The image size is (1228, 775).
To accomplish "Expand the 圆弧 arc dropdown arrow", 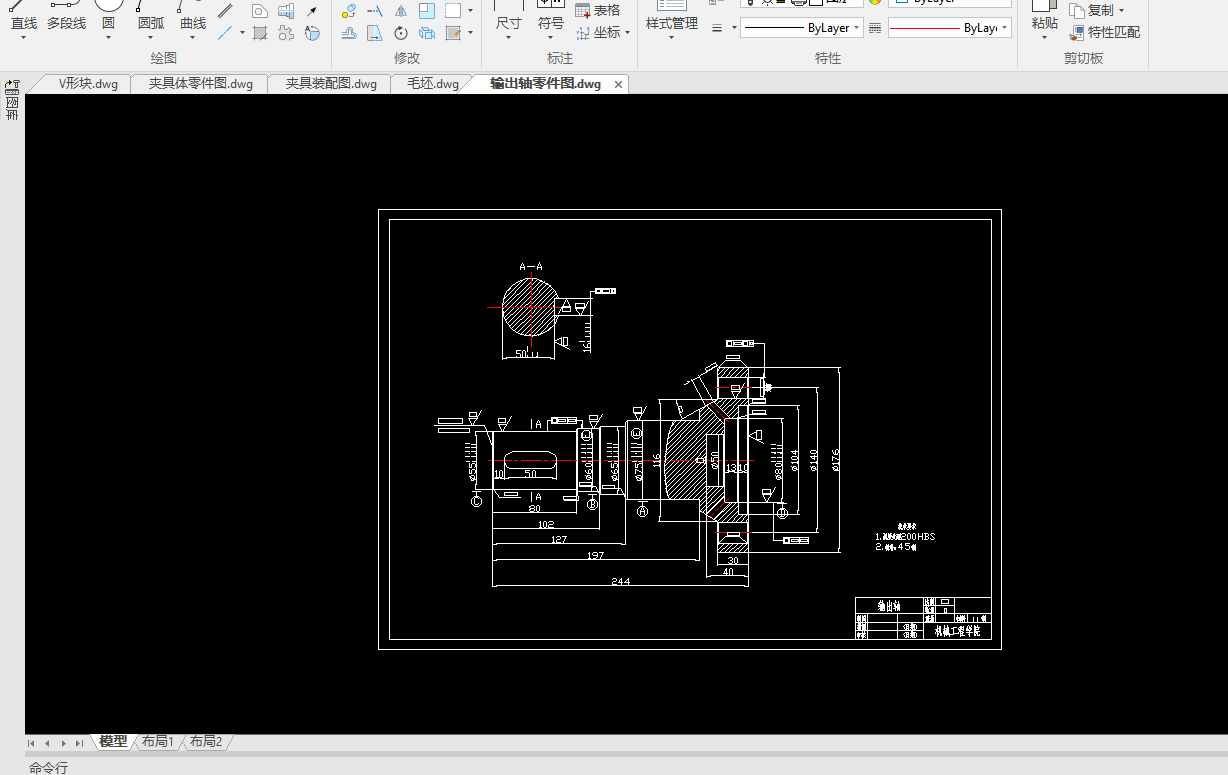I will tap(150, 38).
